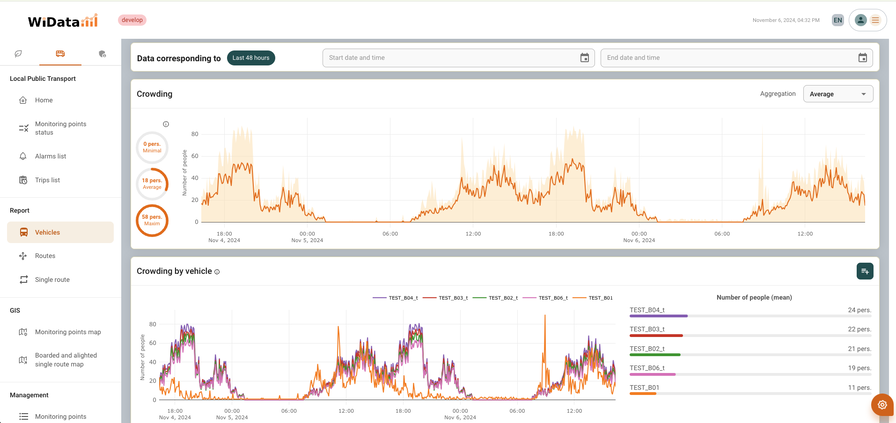Select the bus transport tab icon
This screenshot has height=423, width=896.
(x=60, y=54)
